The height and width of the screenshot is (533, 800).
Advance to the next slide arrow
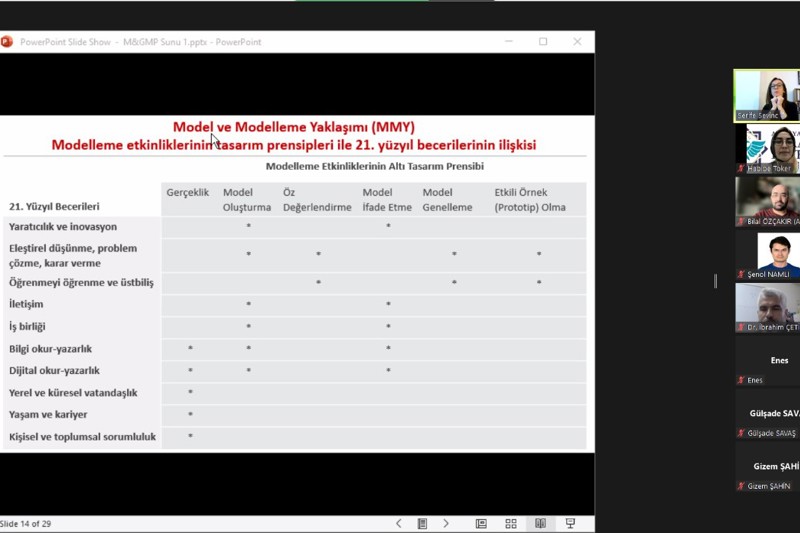446,523
